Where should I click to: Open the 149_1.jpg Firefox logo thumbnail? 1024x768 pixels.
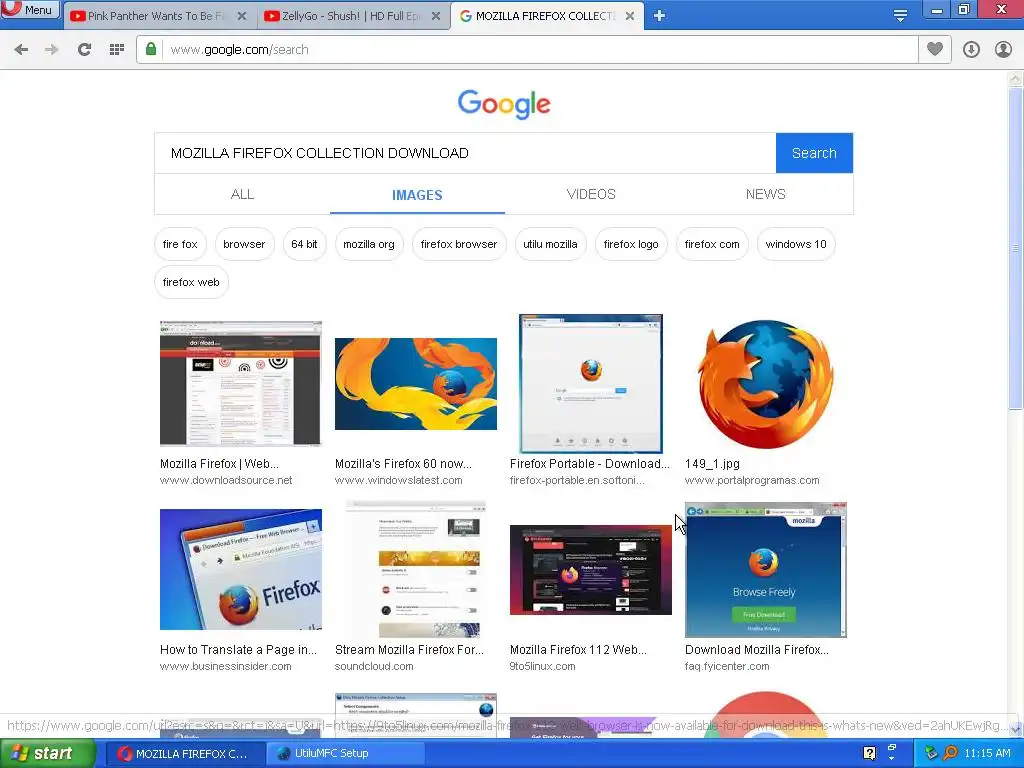765,383
